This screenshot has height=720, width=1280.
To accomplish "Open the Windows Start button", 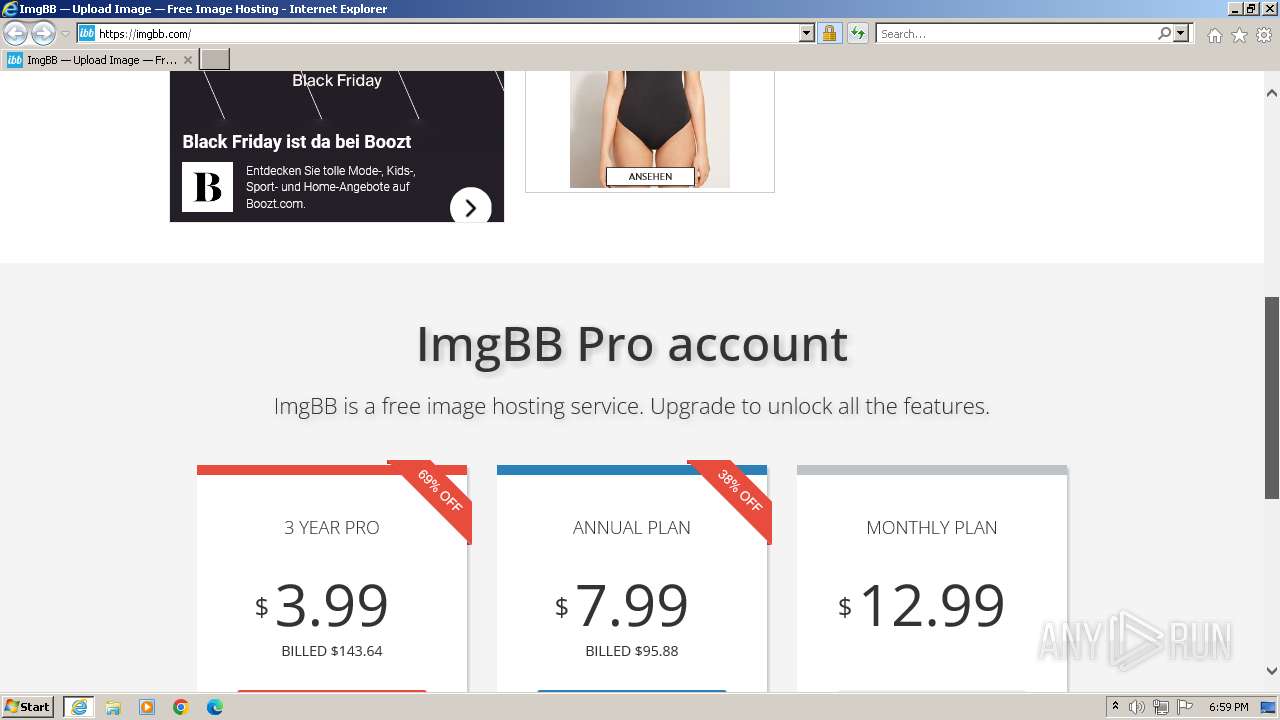I will pos(28,707).
